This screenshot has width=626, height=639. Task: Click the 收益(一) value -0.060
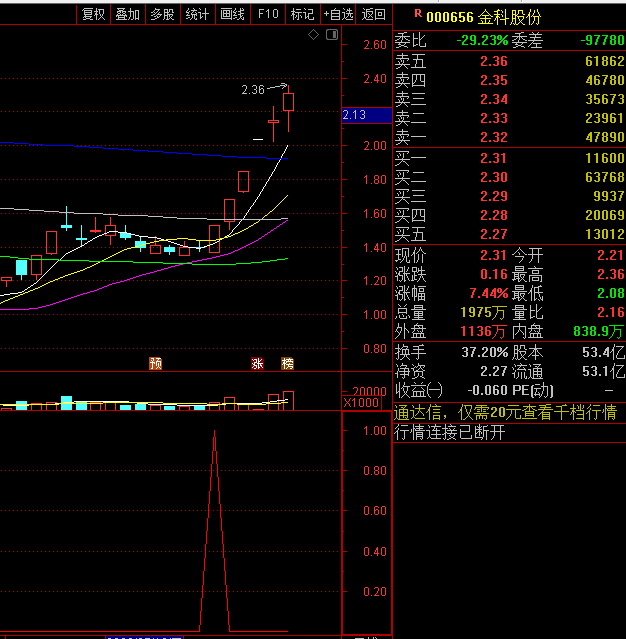point(487,390)
